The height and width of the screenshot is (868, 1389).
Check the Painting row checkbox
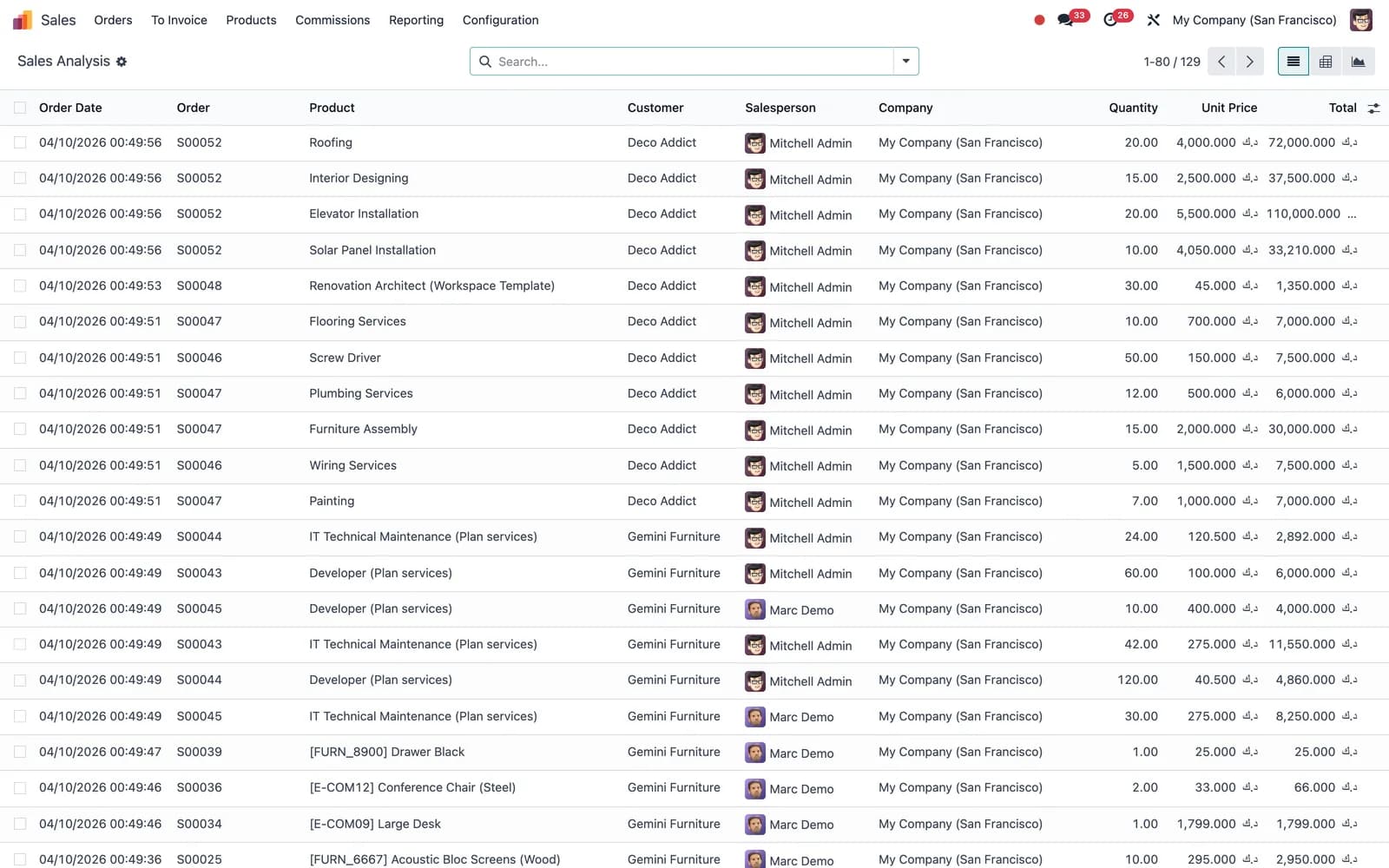click(x=20, y=501)
